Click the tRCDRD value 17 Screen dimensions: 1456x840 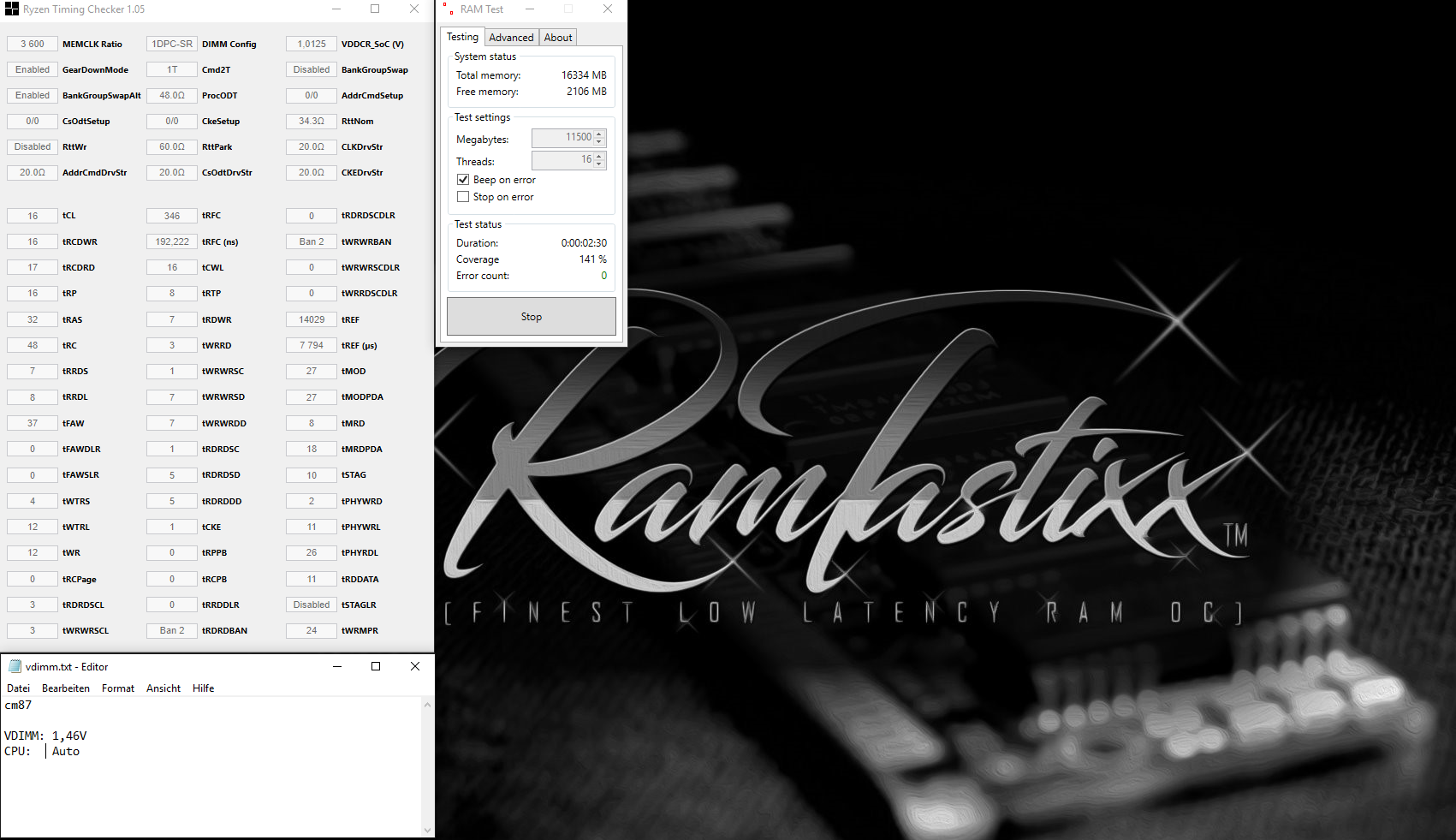click(33, 267)
